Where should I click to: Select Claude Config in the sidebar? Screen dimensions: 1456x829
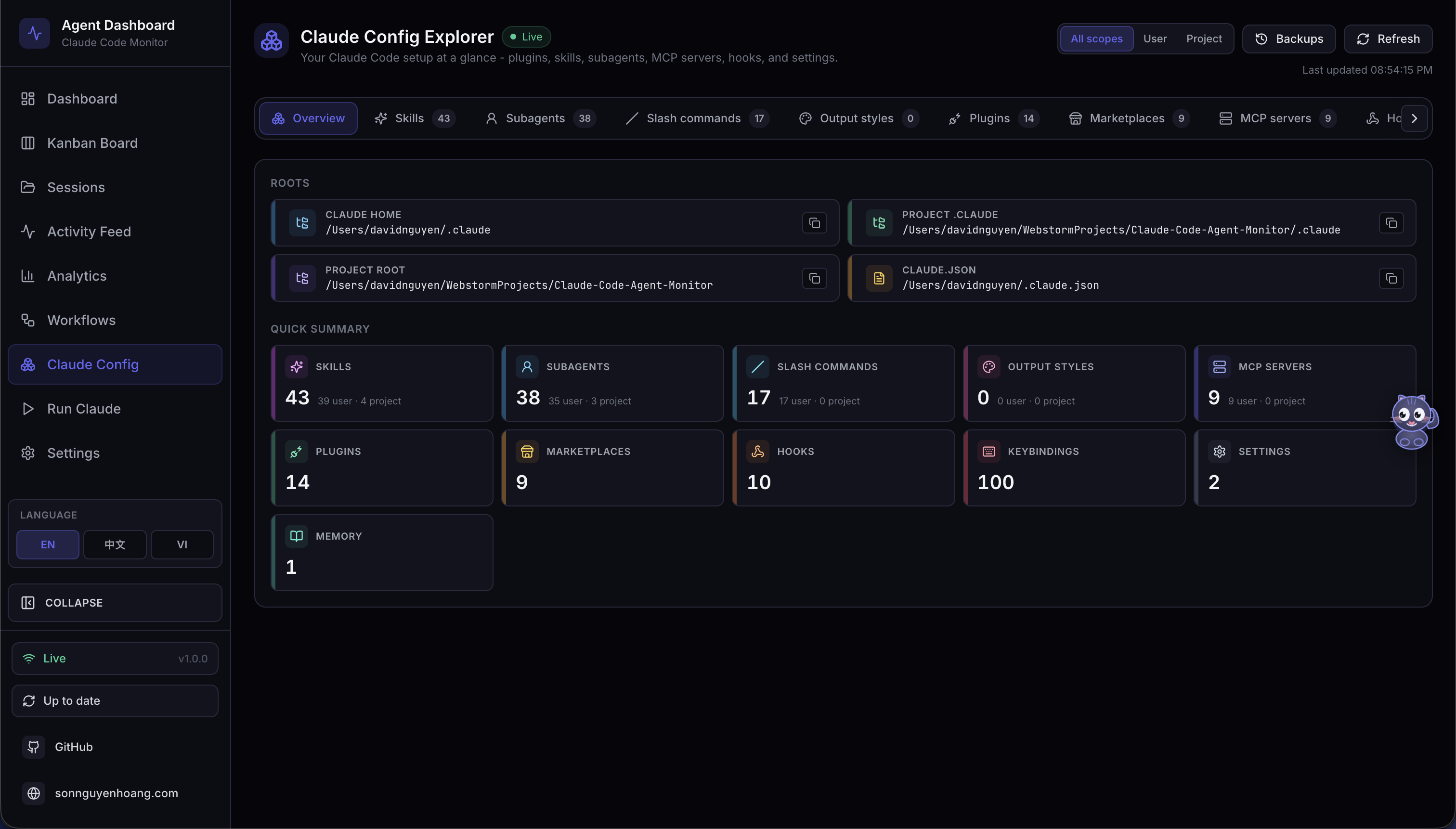click(x=115, y=364)
